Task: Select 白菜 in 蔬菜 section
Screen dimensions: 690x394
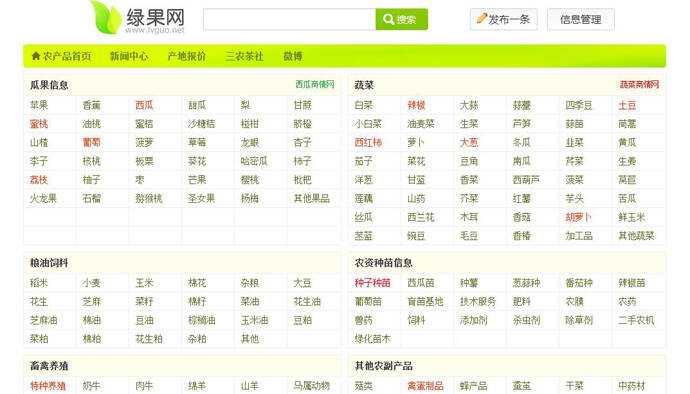Action: coord(363,105)
